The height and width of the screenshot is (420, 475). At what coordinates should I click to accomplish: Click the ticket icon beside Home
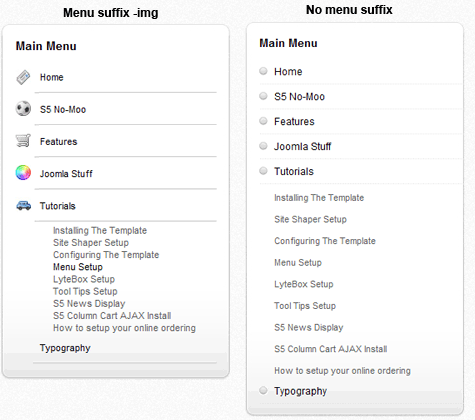point(23,77)
